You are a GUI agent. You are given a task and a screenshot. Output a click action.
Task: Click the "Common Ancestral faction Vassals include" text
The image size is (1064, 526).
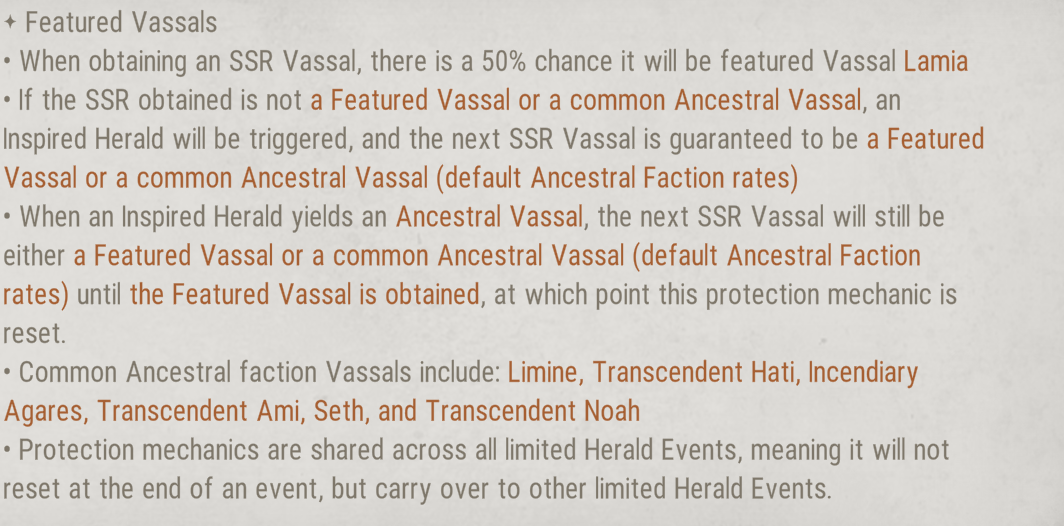pos(260,373)
